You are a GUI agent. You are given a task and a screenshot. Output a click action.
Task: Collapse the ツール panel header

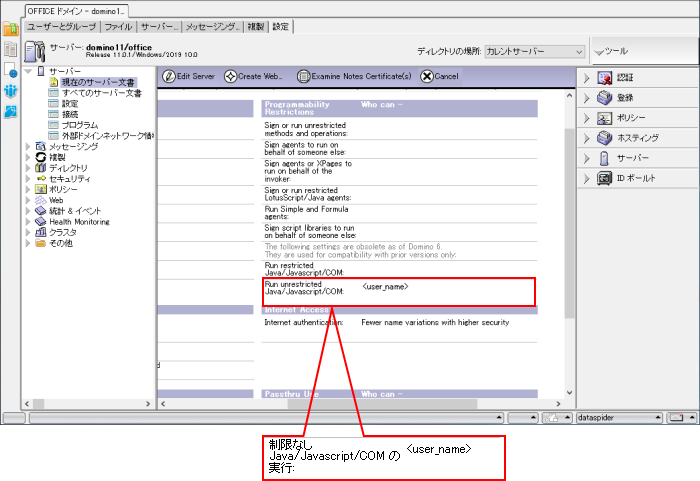pos(598,51)
